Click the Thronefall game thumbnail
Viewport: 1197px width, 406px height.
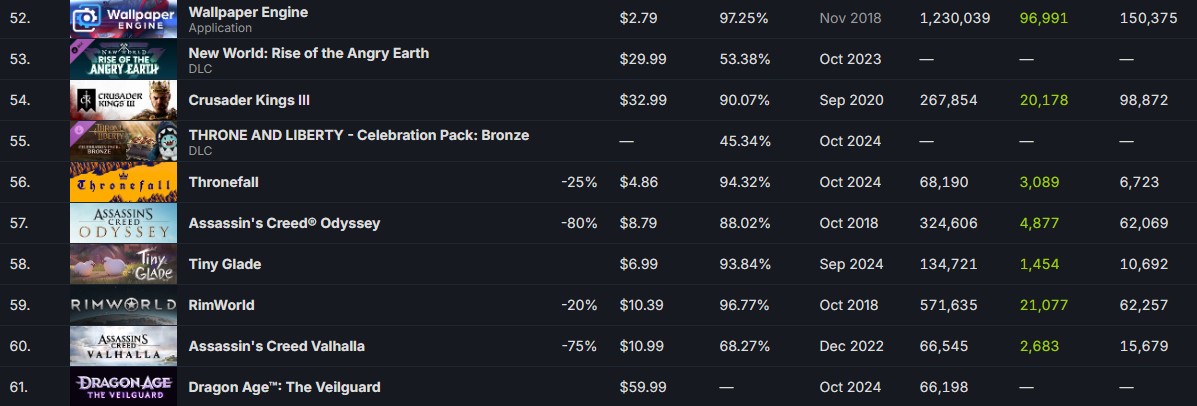(124, 182)
